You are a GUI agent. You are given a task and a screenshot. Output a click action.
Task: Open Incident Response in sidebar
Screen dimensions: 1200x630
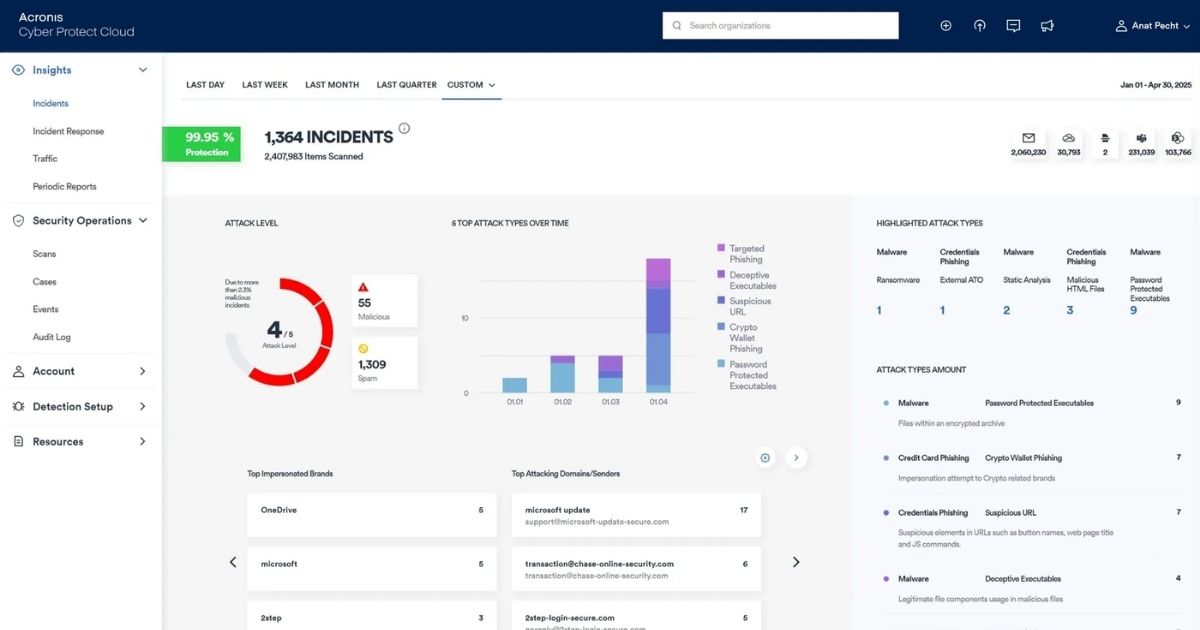tap(68, 131)
